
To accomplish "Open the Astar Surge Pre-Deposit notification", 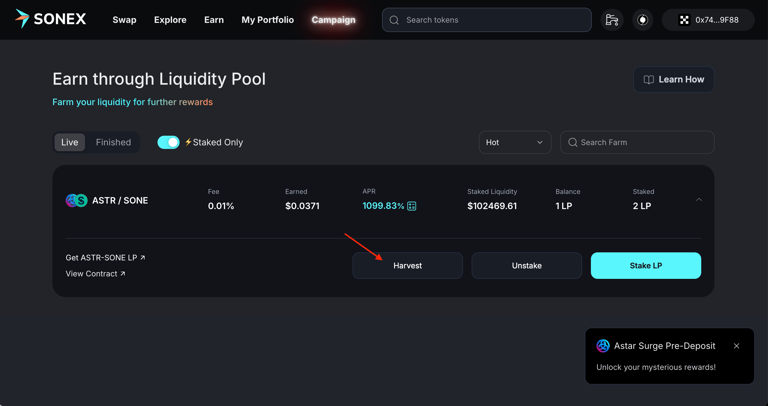I will coord(669,356).
